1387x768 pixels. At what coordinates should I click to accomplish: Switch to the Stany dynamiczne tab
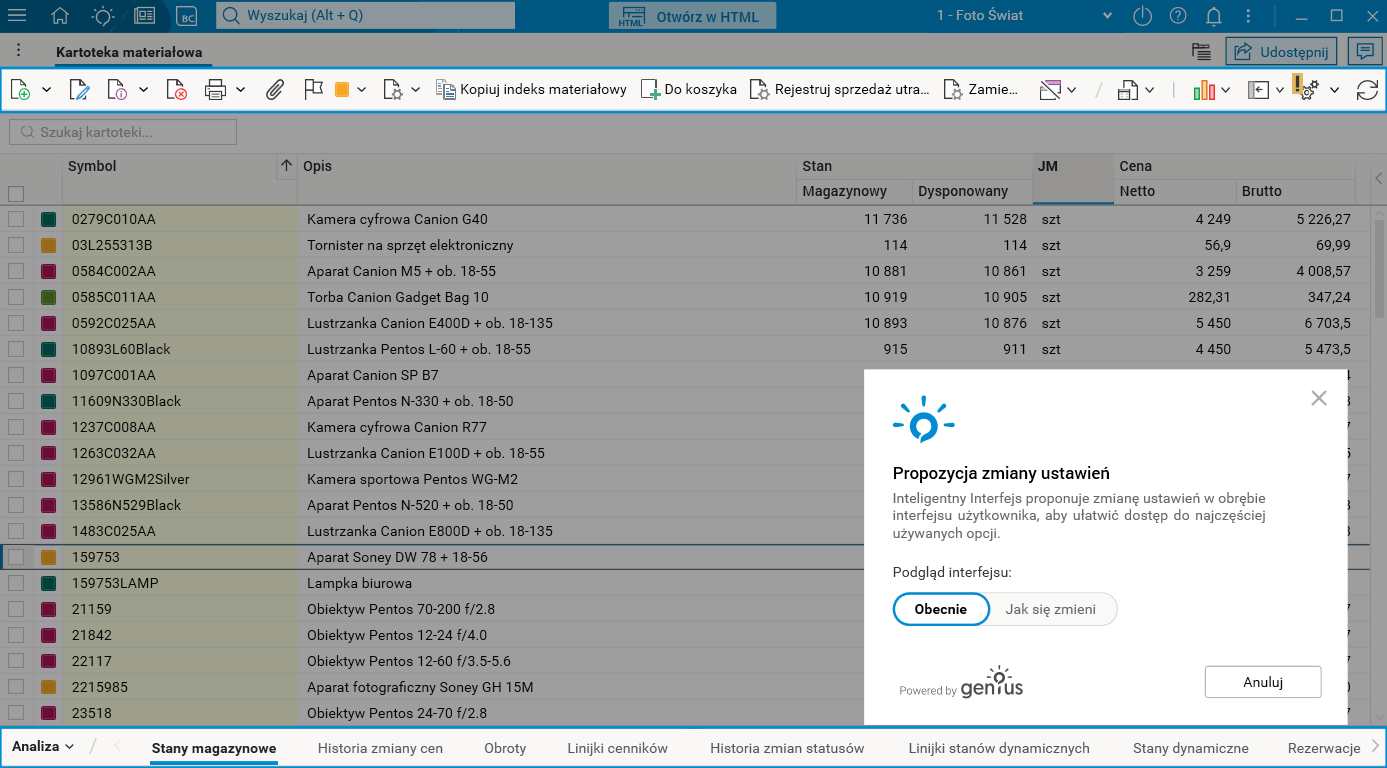point(1191,748)
